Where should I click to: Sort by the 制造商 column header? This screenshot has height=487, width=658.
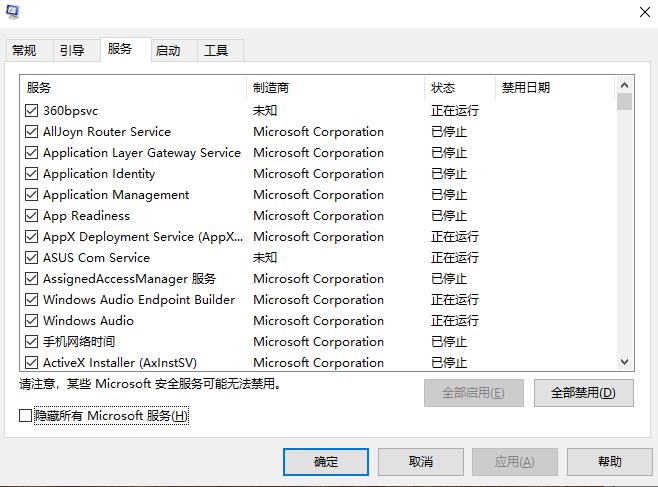(336, 88)
